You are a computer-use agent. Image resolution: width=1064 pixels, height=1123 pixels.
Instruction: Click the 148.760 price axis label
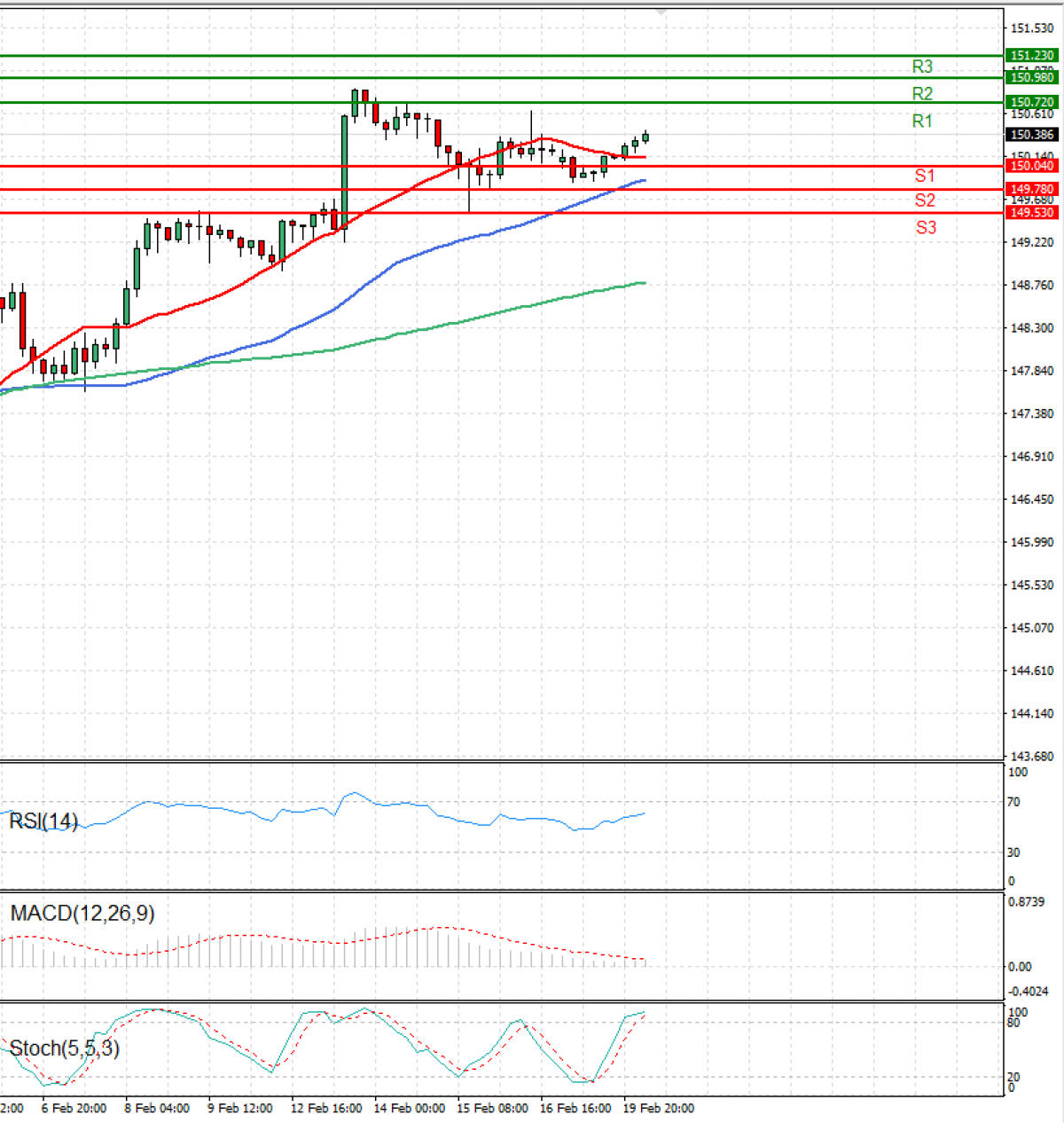[1032, 286]
